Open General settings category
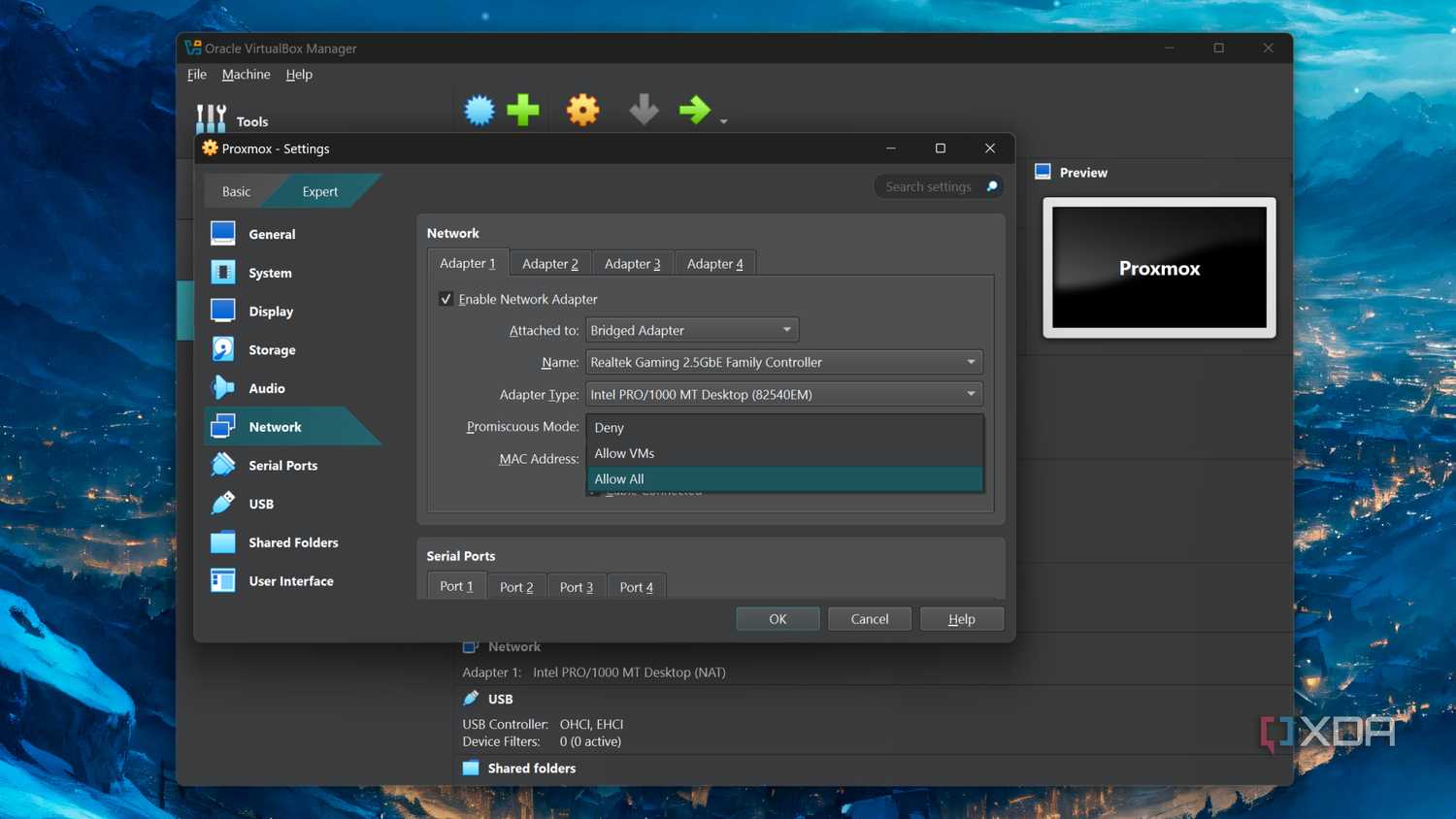The image size is (1456, 819). 293,234
